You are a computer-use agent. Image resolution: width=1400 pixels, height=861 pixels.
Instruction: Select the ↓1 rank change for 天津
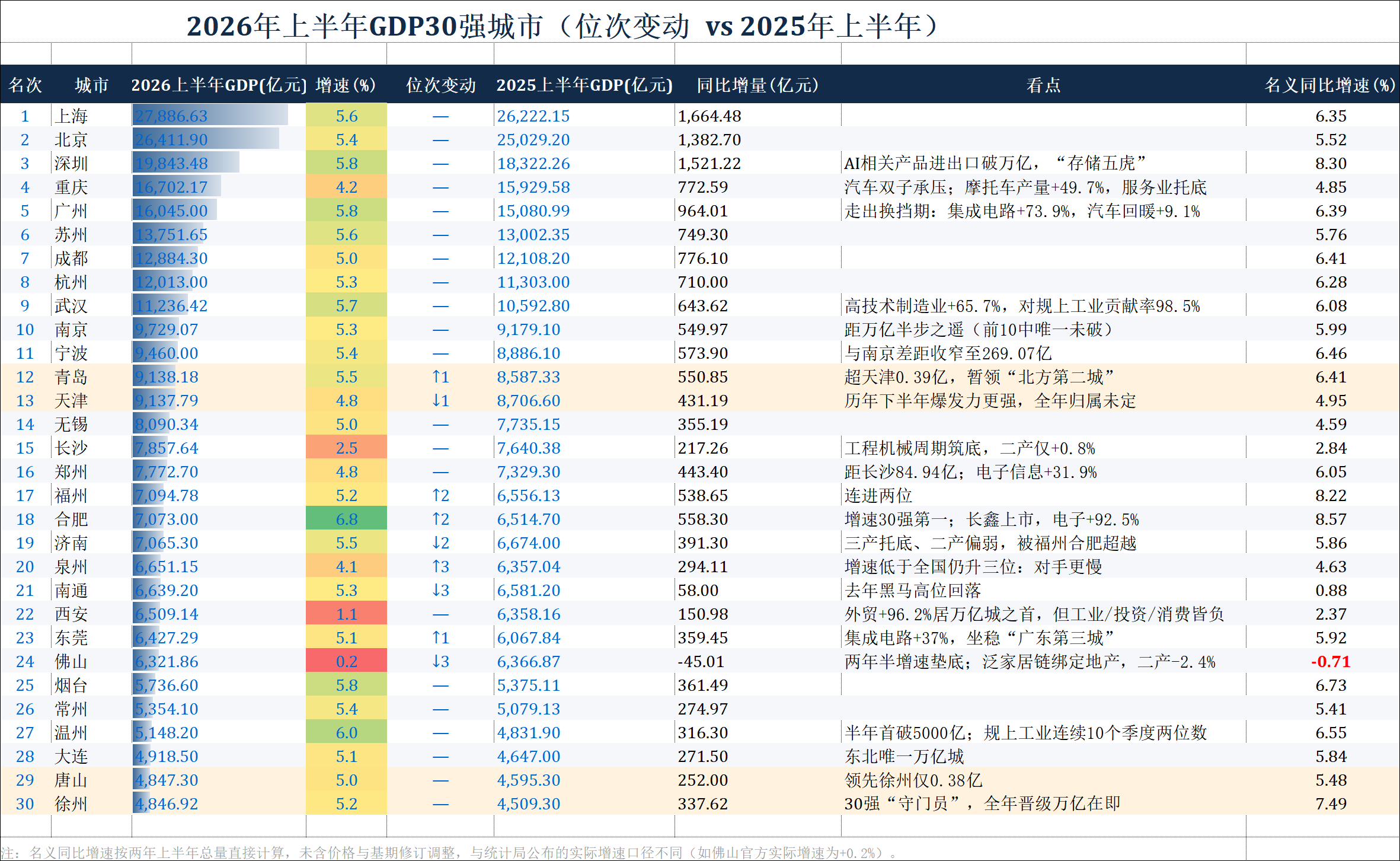(x=440, y=400)
